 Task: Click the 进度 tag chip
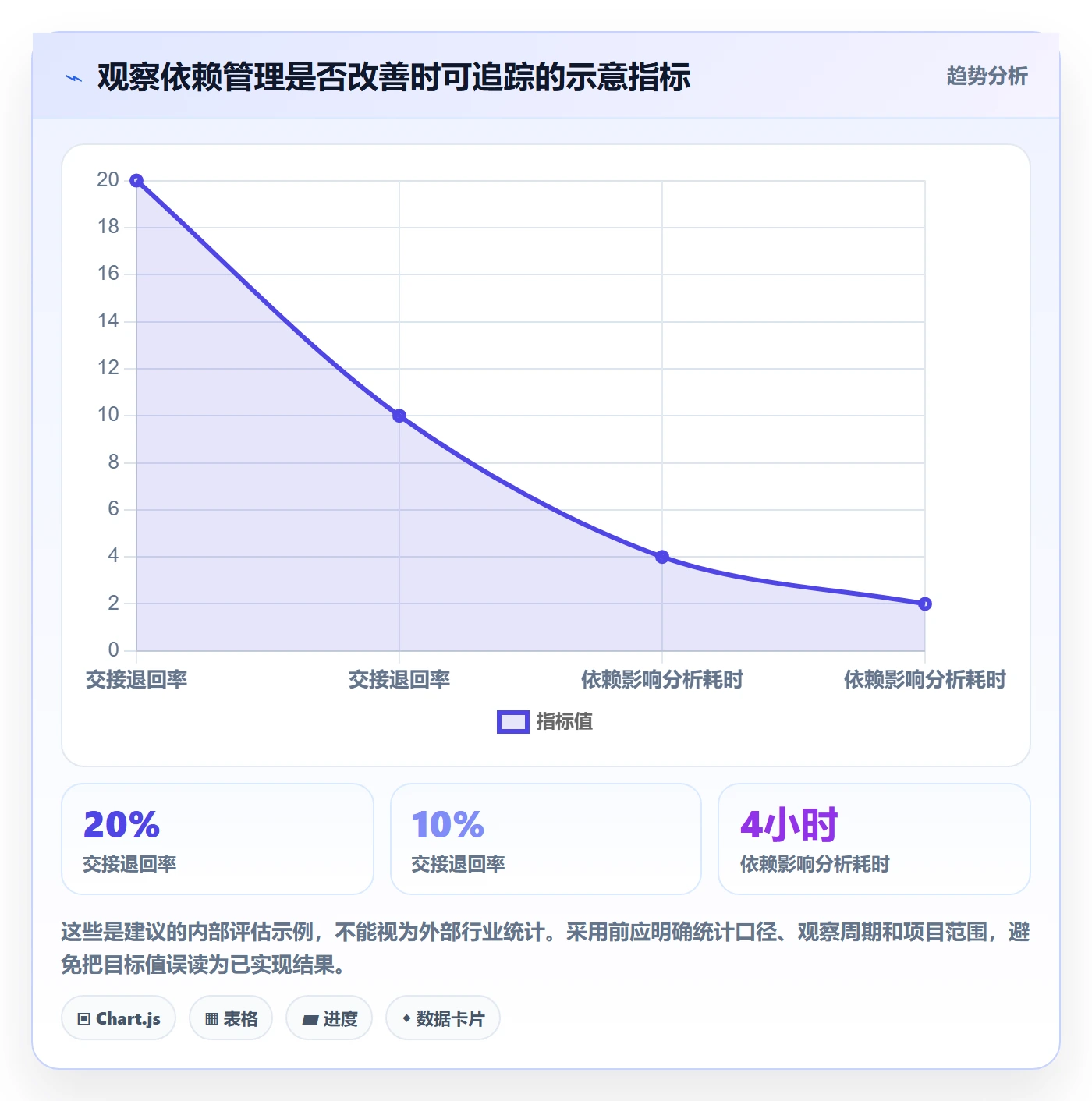click(329, 1018)
